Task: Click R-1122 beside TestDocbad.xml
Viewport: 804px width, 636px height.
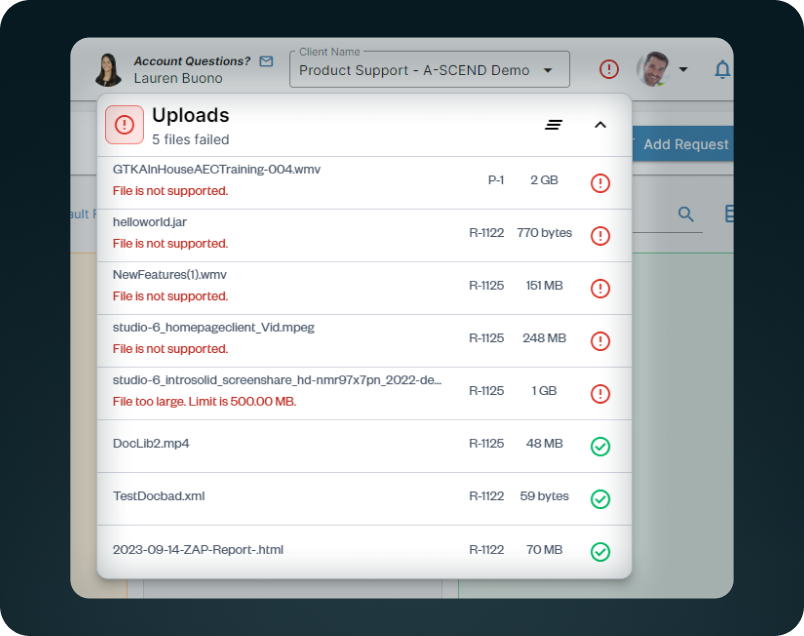Action: point(487,496)
